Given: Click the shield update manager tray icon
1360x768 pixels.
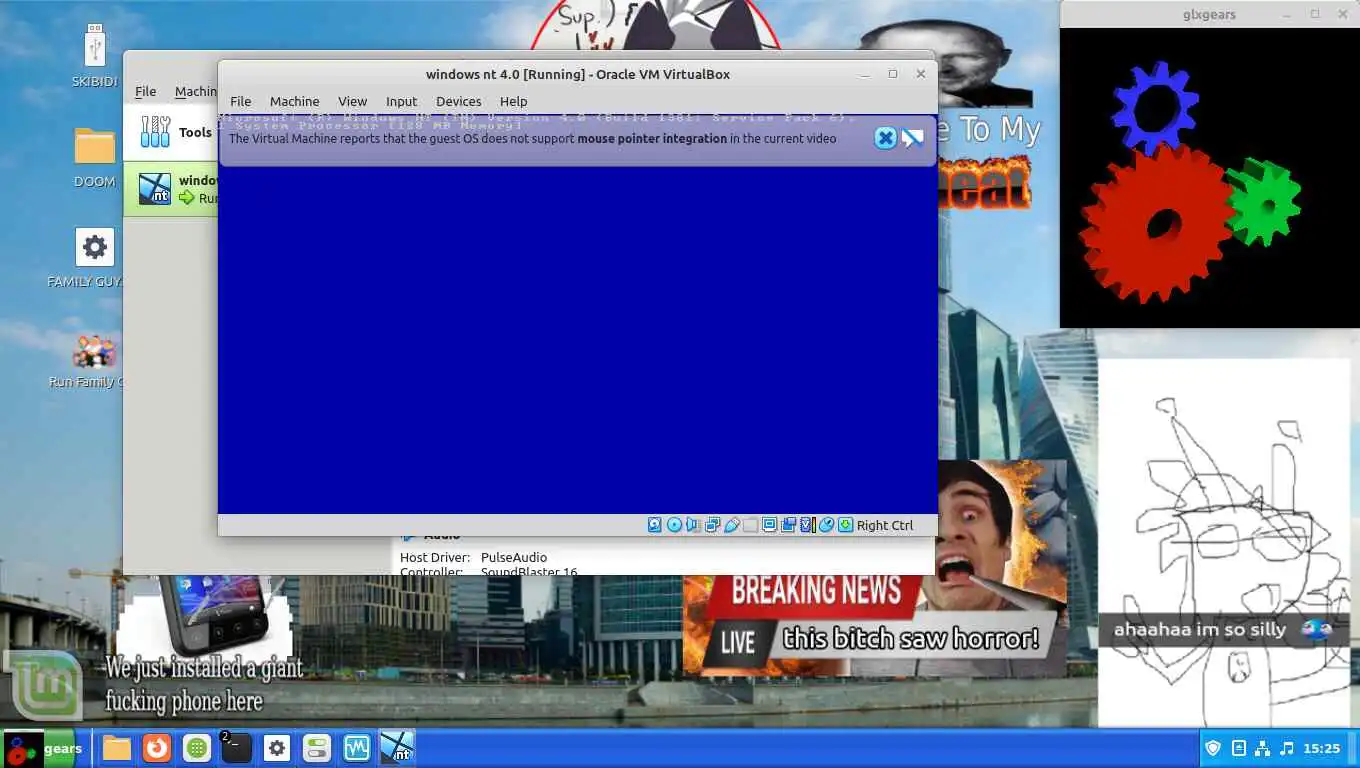Looking at the screenshot, I should [1213, 748].
